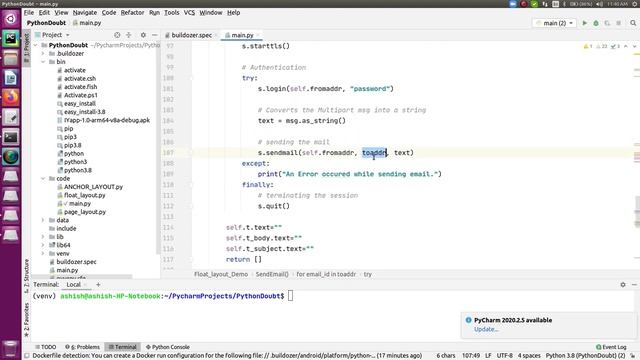Open Firefox from the Ubuntu dock
The width and height of the screenshot is (640, 360).
tap(11, 98)
